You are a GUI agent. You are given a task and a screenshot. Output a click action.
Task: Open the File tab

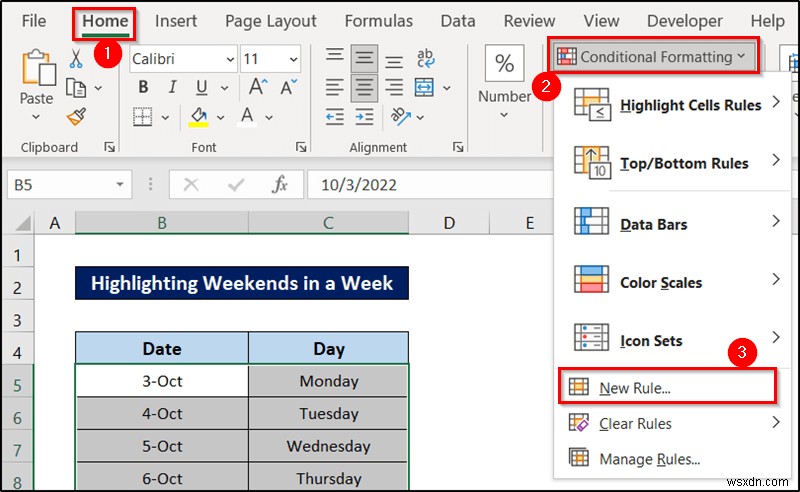(x=34, y=21)
